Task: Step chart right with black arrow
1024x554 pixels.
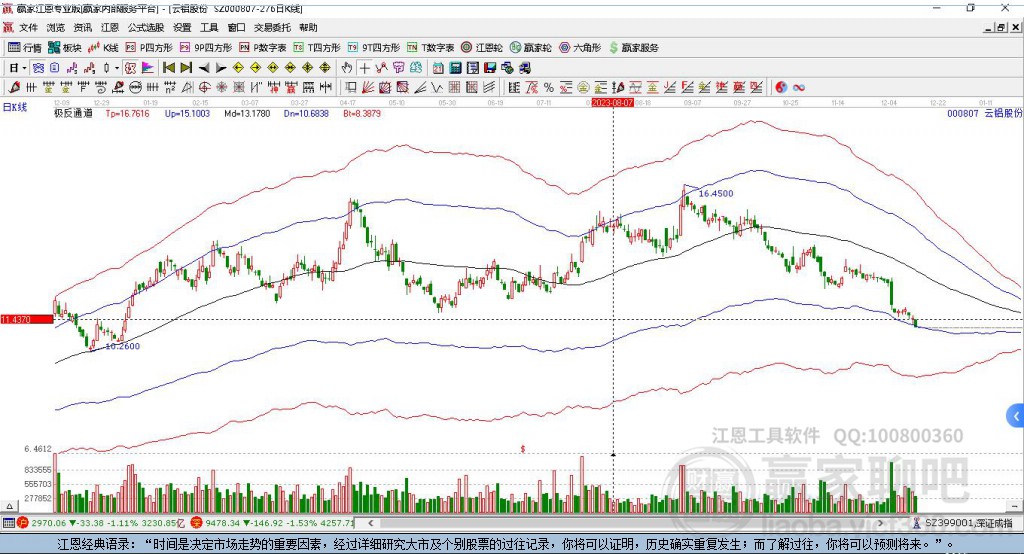Action: [x=221, y=68]
